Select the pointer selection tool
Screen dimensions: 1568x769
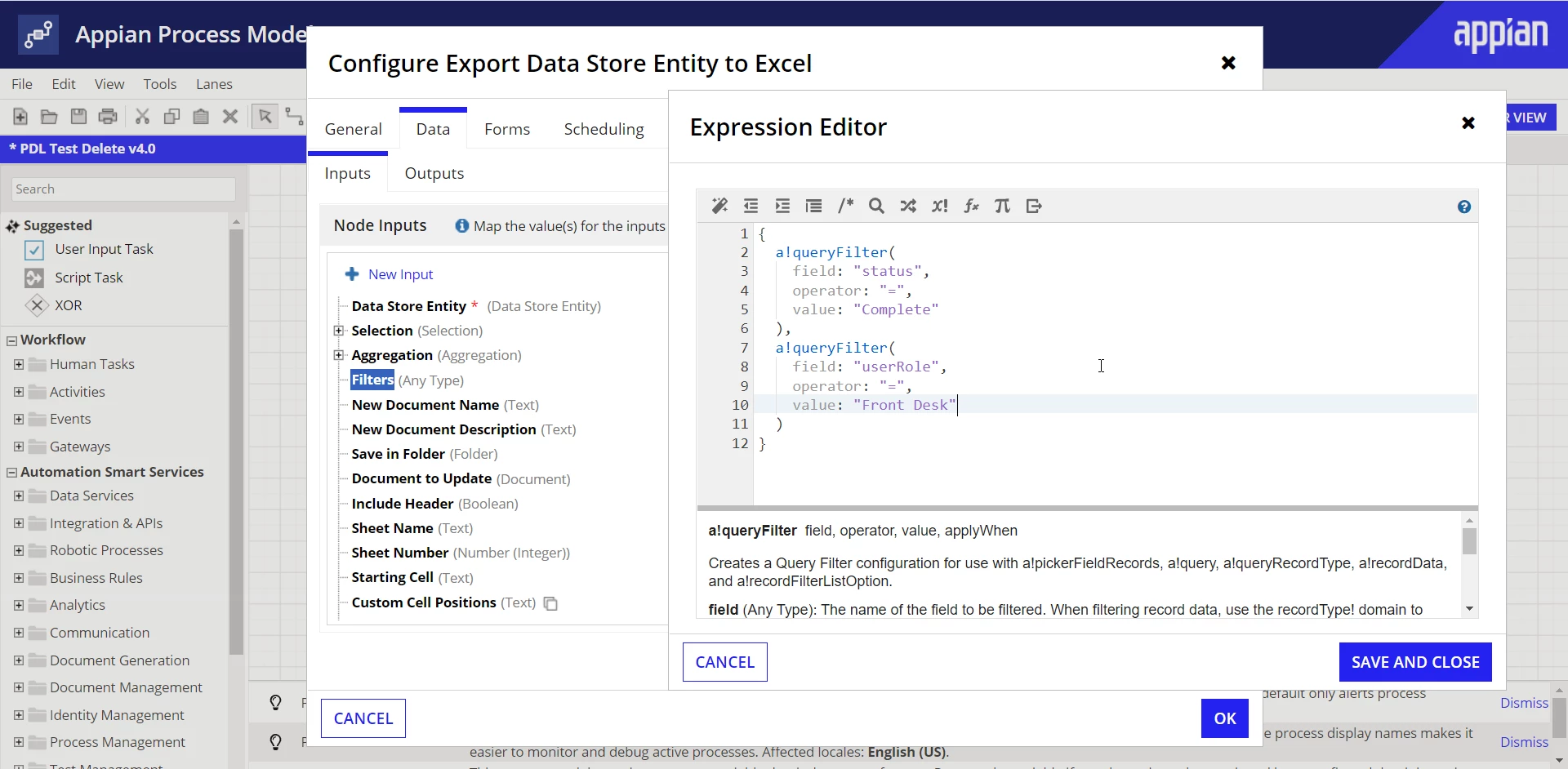(265, 116)
